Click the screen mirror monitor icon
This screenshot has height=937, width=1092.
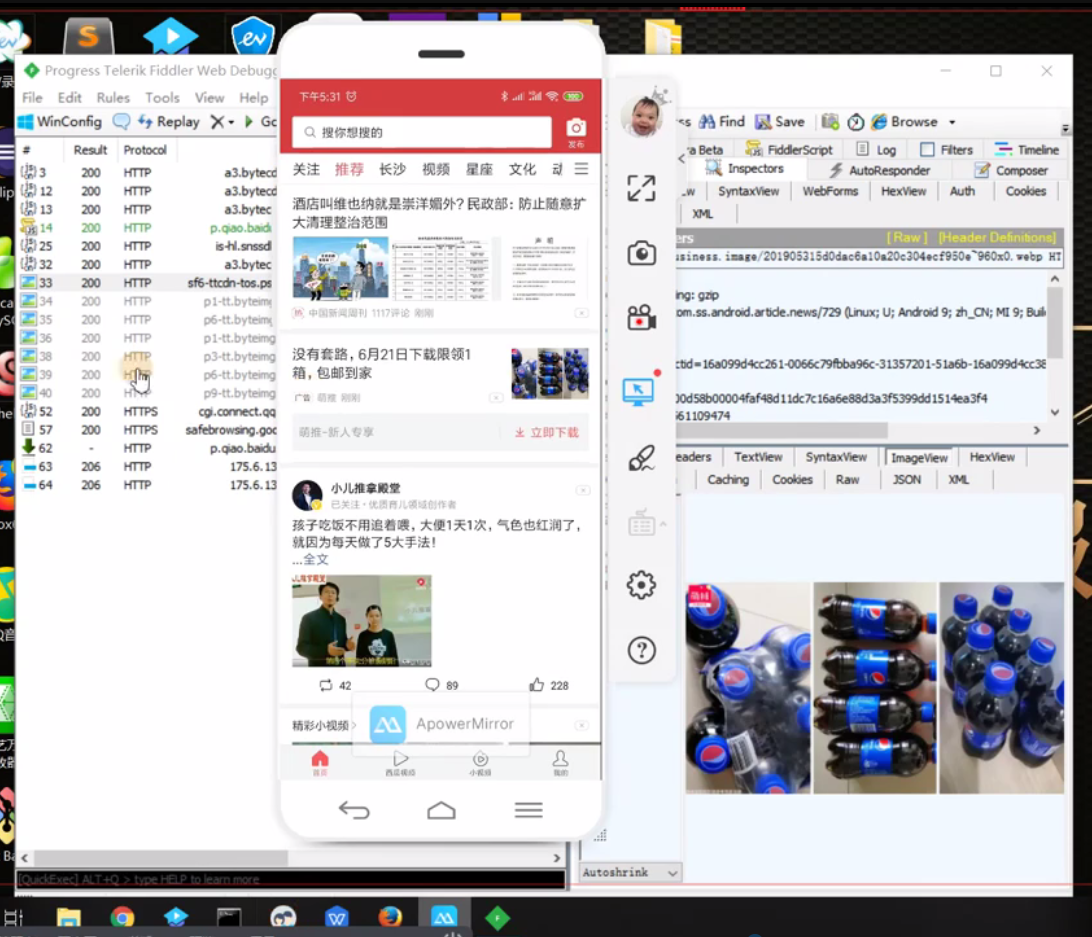639,392
